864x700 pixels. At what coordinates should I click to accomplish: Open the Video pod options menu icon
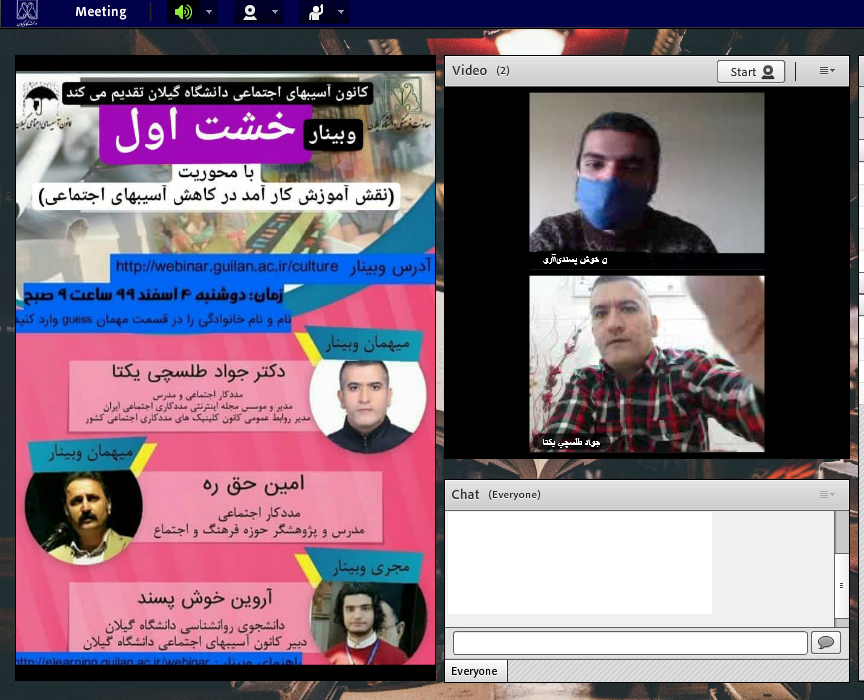click(826, 71)
